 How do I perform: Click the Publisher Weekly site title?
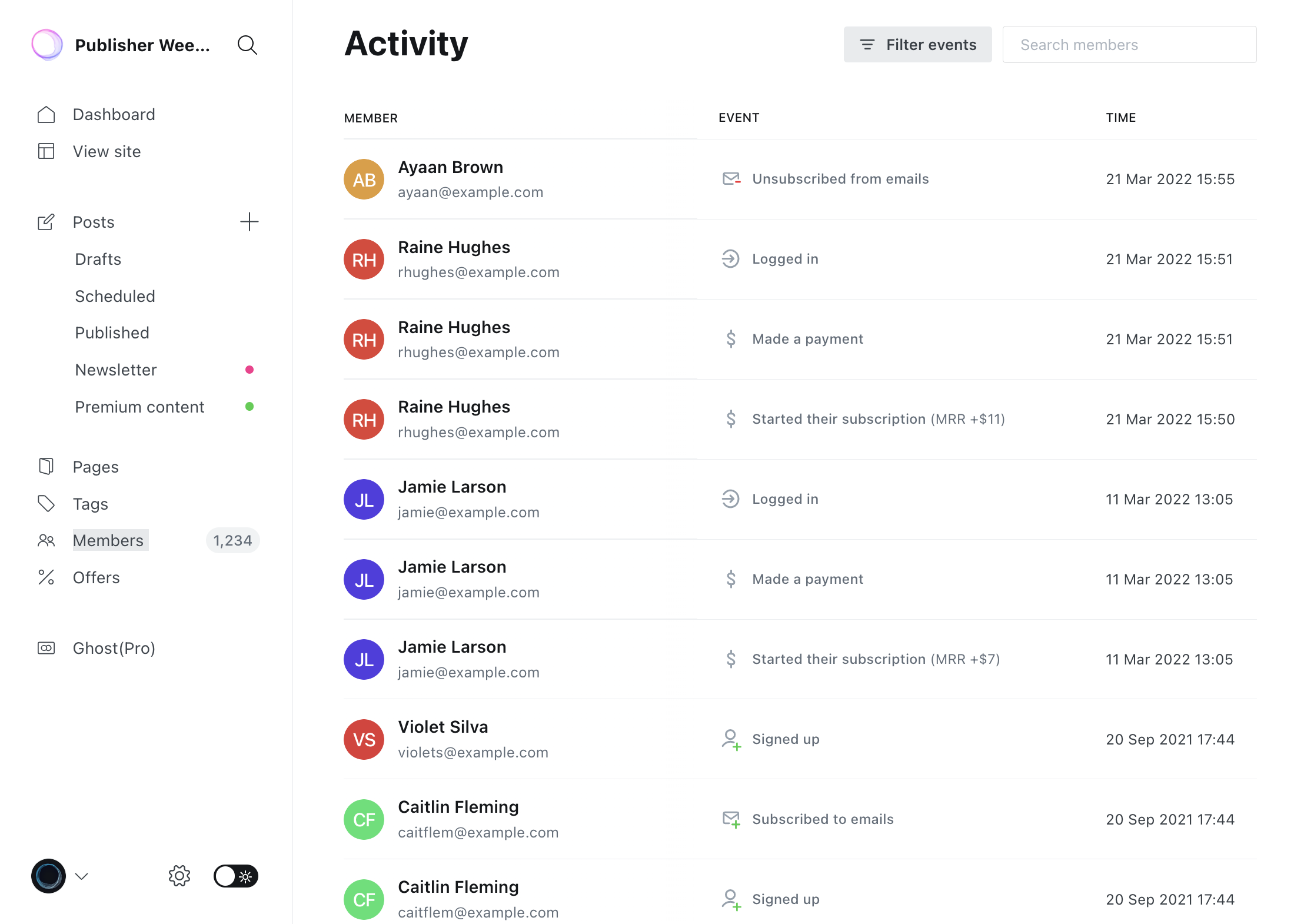point(142,45)
